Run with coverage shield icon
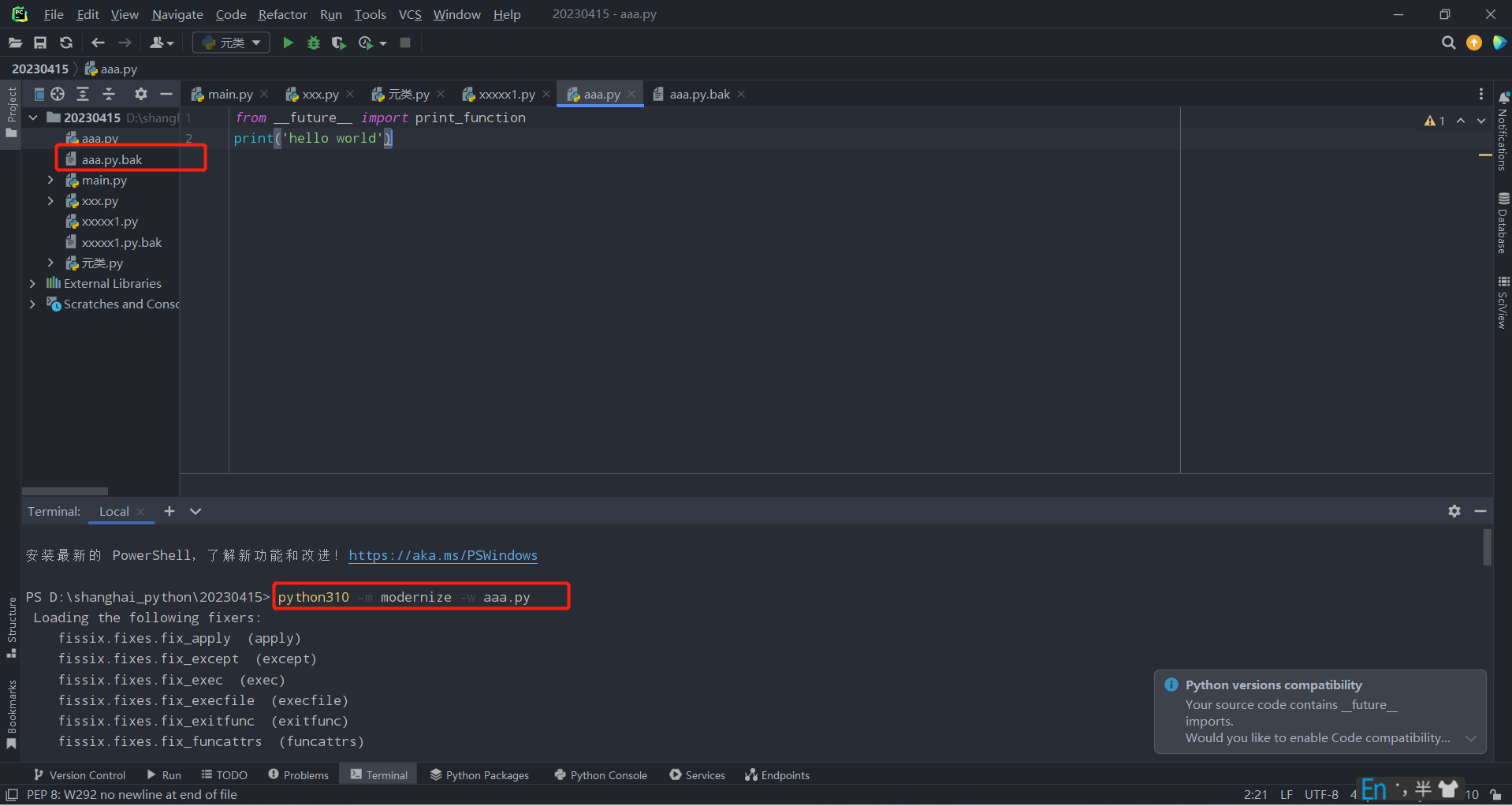The width and height of the screenshot is (1512, 806). (339, 43)
